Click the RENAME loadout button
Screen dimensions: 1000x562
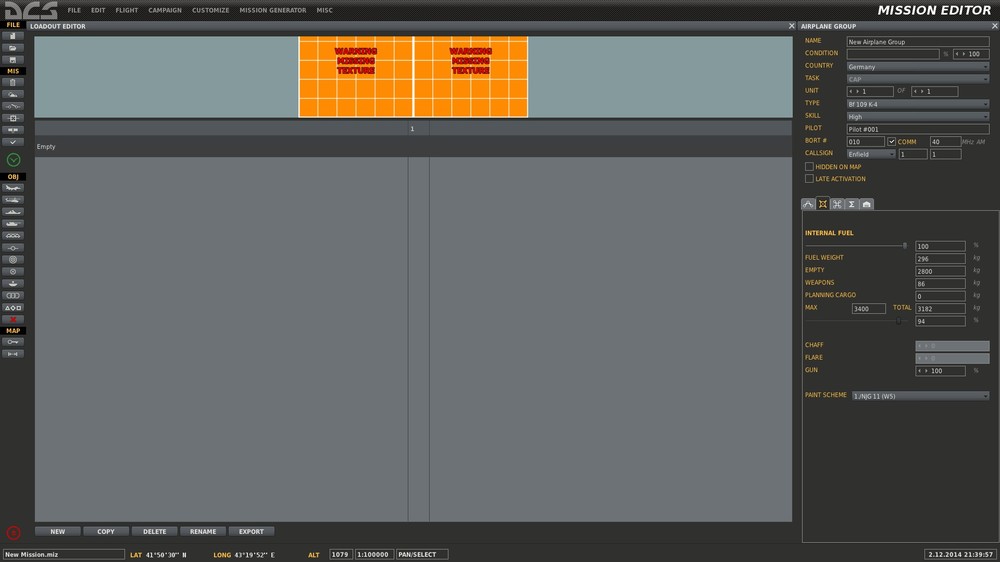(x=203, y=531)
